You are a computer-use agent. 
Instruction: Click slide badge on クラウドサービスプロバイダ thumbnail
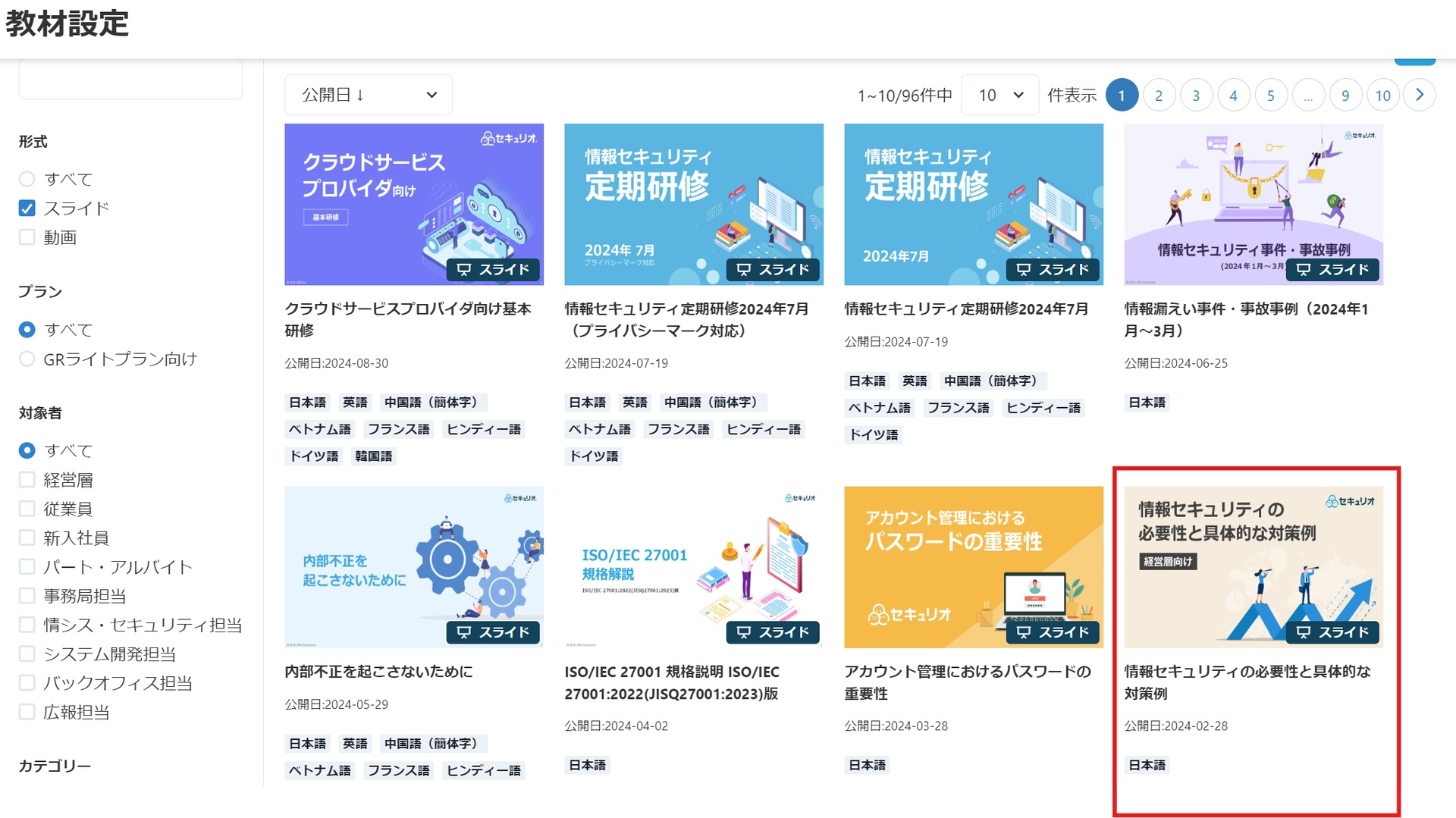(493, 270)
